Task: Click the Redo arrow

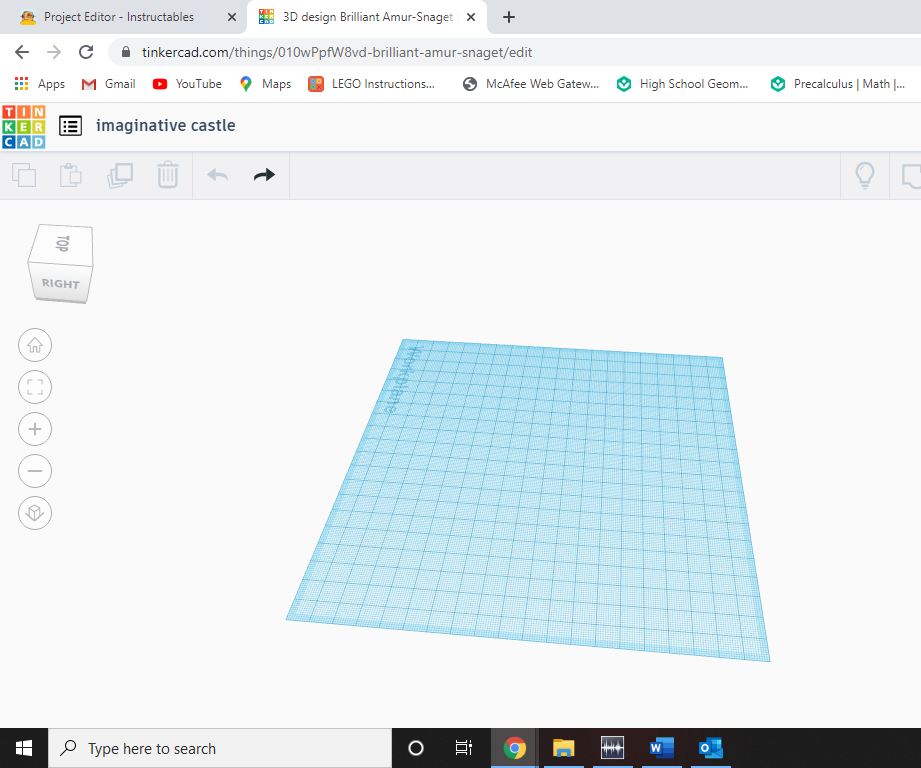Action: pos(264,175)
